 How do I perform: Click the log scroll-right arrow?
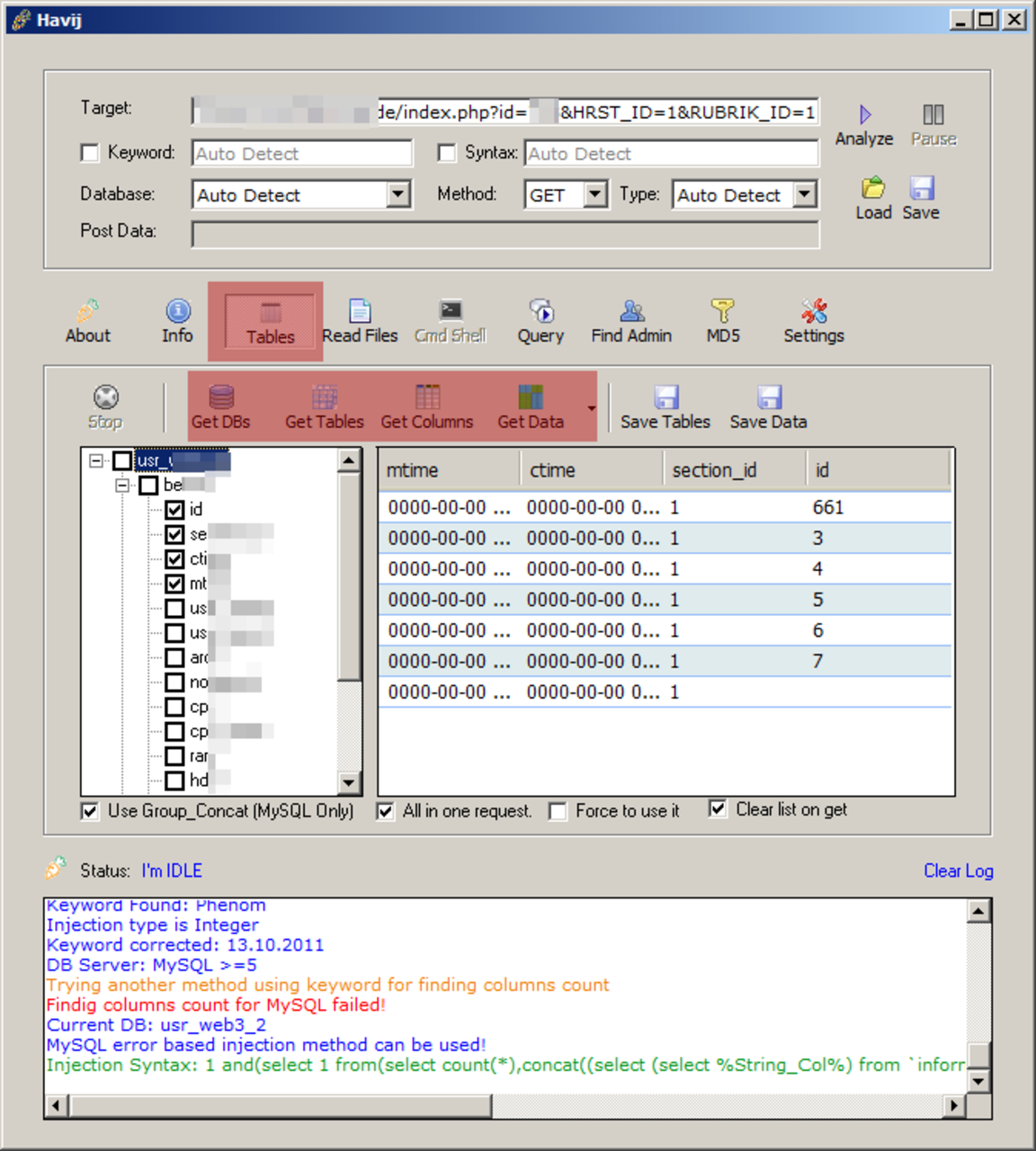click(955, 1105)
